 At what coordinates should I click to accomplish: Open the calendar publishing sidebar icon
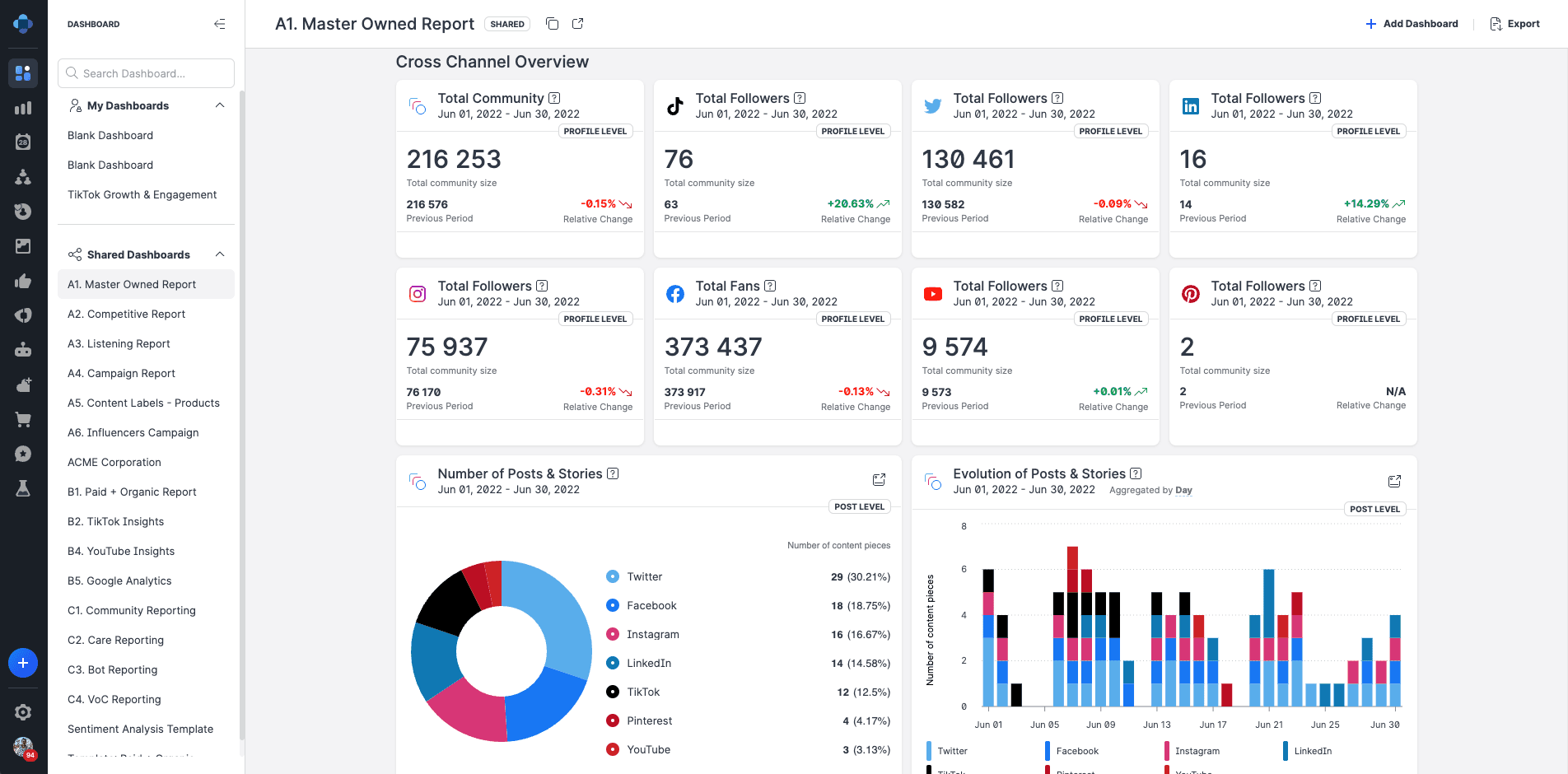point(23,142)
